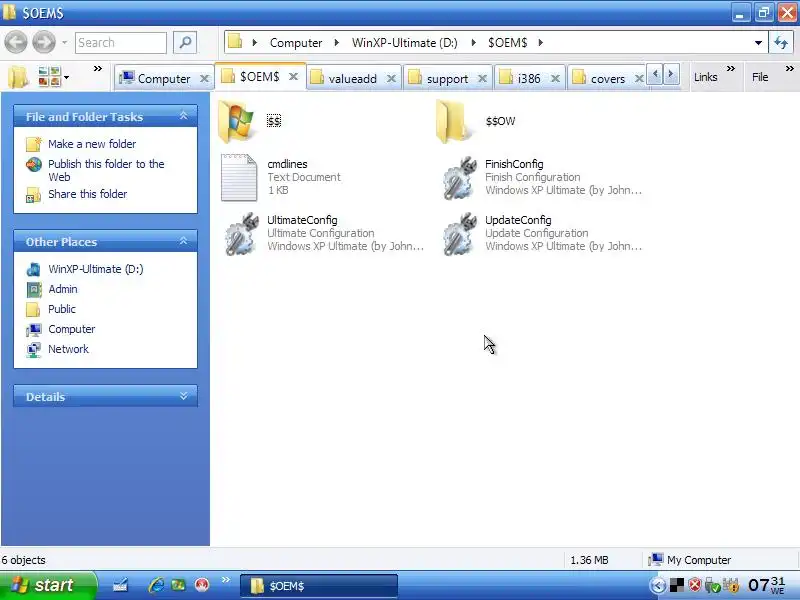Collapse the File and Folder Tasks panel
Image resolution: width=800 pixels, height=600 pixels.
183,116
